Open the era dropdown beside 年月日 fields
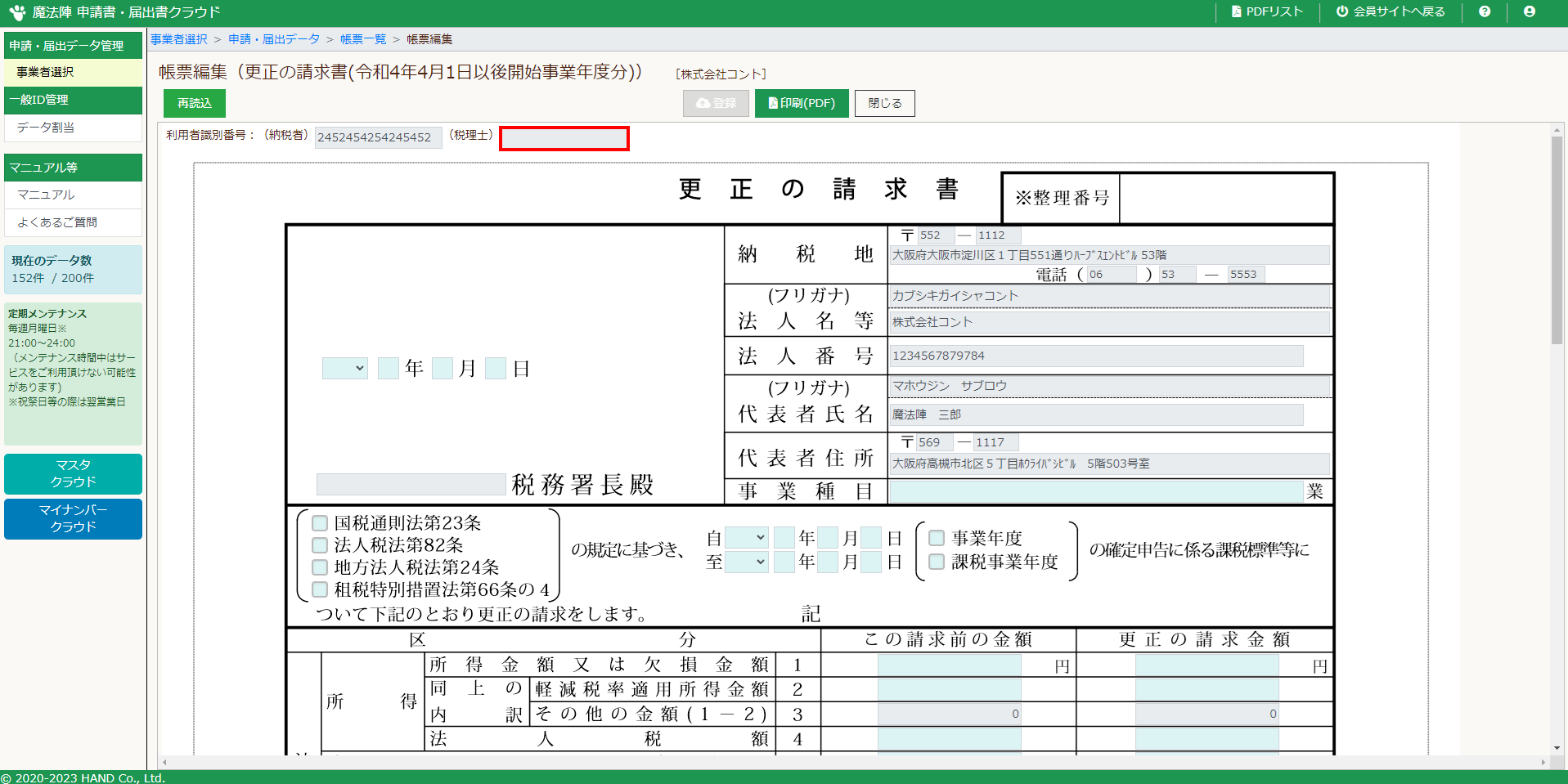 pos(344,368)
